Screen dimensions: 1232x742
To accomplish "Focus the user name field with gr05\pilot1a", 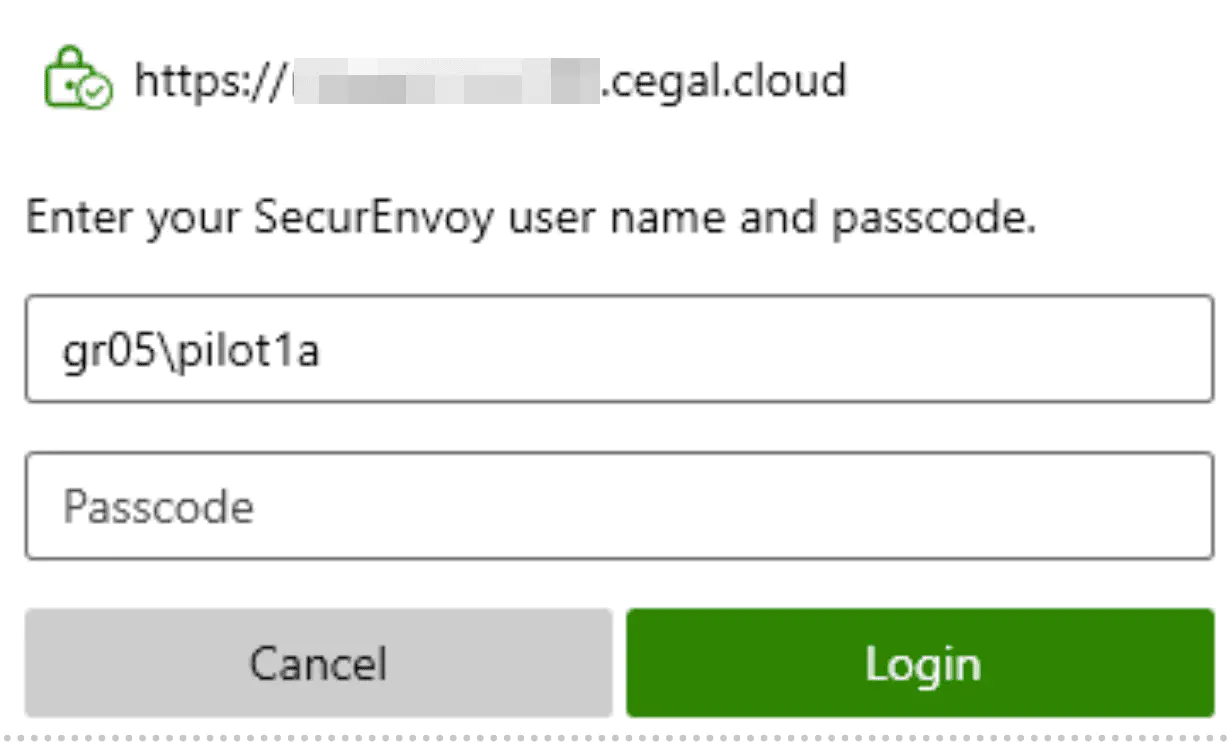I will pos(618,349).
